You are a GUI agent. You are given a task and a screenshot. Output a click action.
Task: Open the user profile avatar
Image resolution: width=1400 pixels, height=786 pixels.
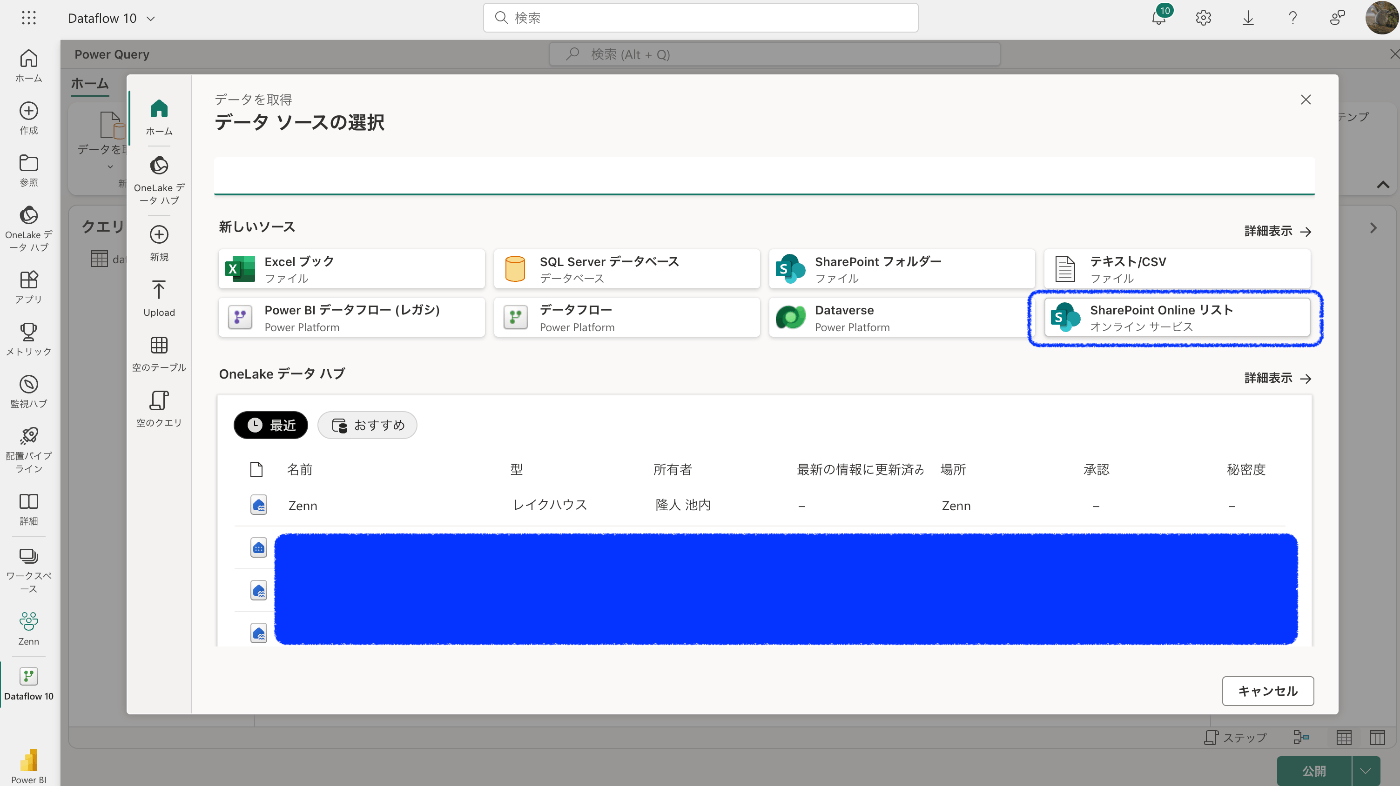(1382, 18)
